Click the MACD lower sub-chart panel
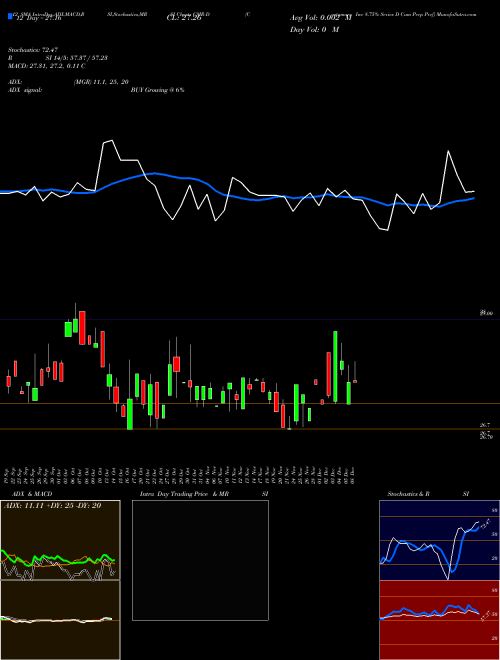This screenshot has width=500, height=660. 60,620
